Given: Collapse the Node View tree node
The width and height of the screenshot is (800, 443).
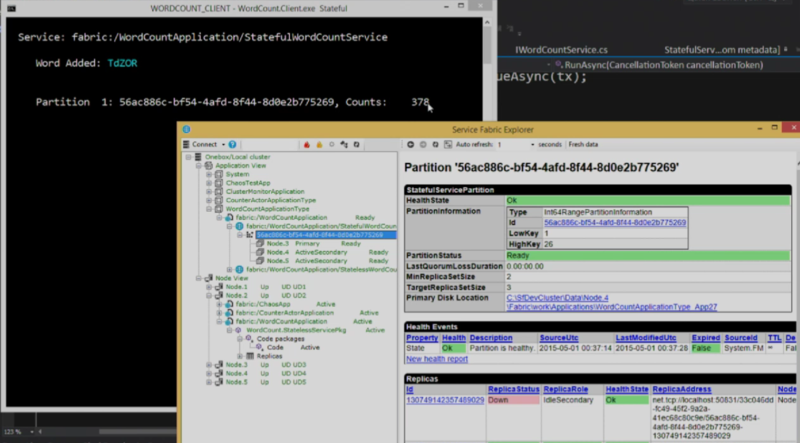Looking at the screenshot, I should coord(198,278).
